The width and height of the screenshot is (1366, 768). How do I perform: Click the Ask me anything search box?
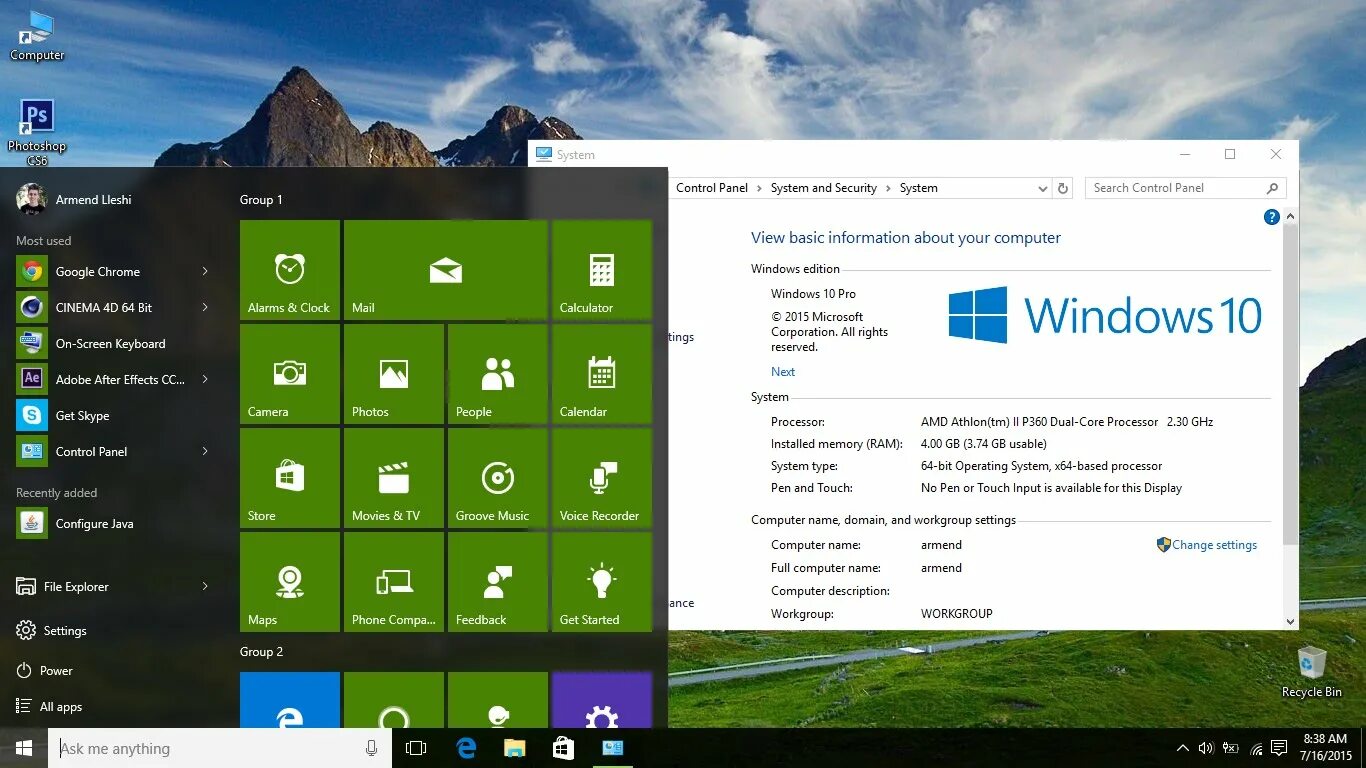220,748
